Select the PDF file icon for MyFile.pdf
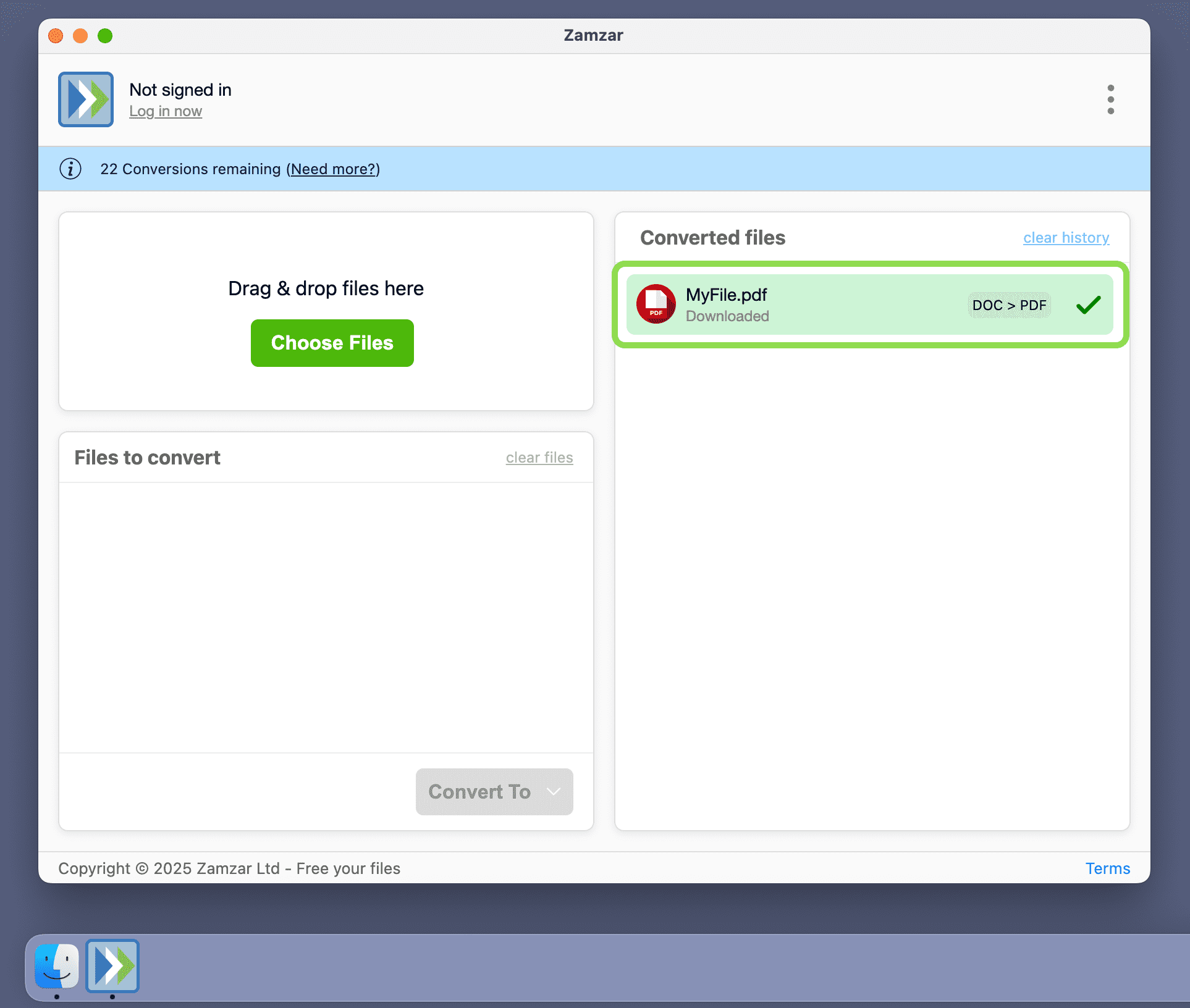 click(656, 304)
